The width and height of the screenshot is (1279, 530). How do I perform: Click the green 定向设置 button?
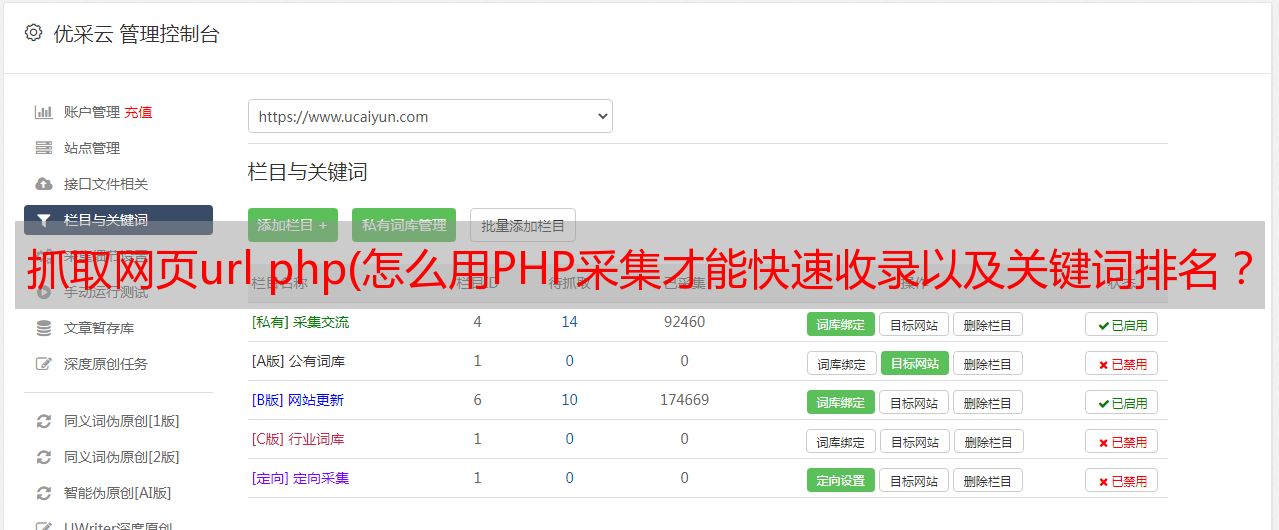840,480
